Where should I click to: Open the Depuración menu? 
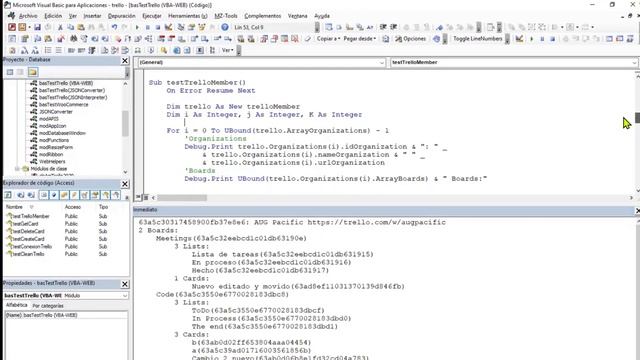[x=122, y=16]
